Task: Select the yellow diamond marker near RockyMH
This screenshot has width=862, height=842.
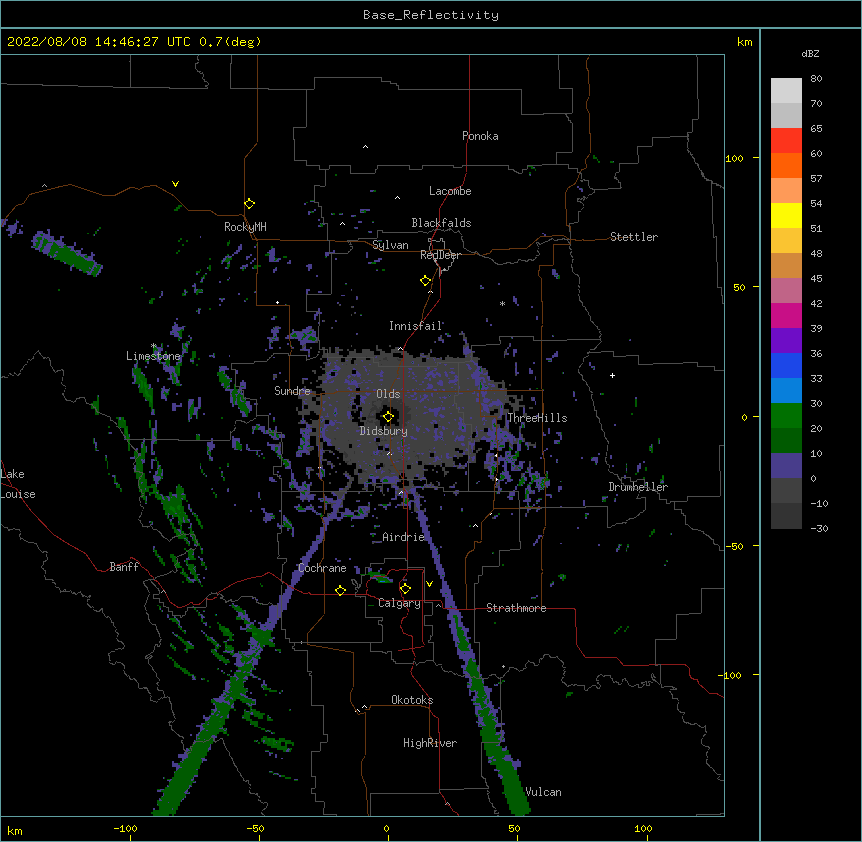Action: pos(250,204)
